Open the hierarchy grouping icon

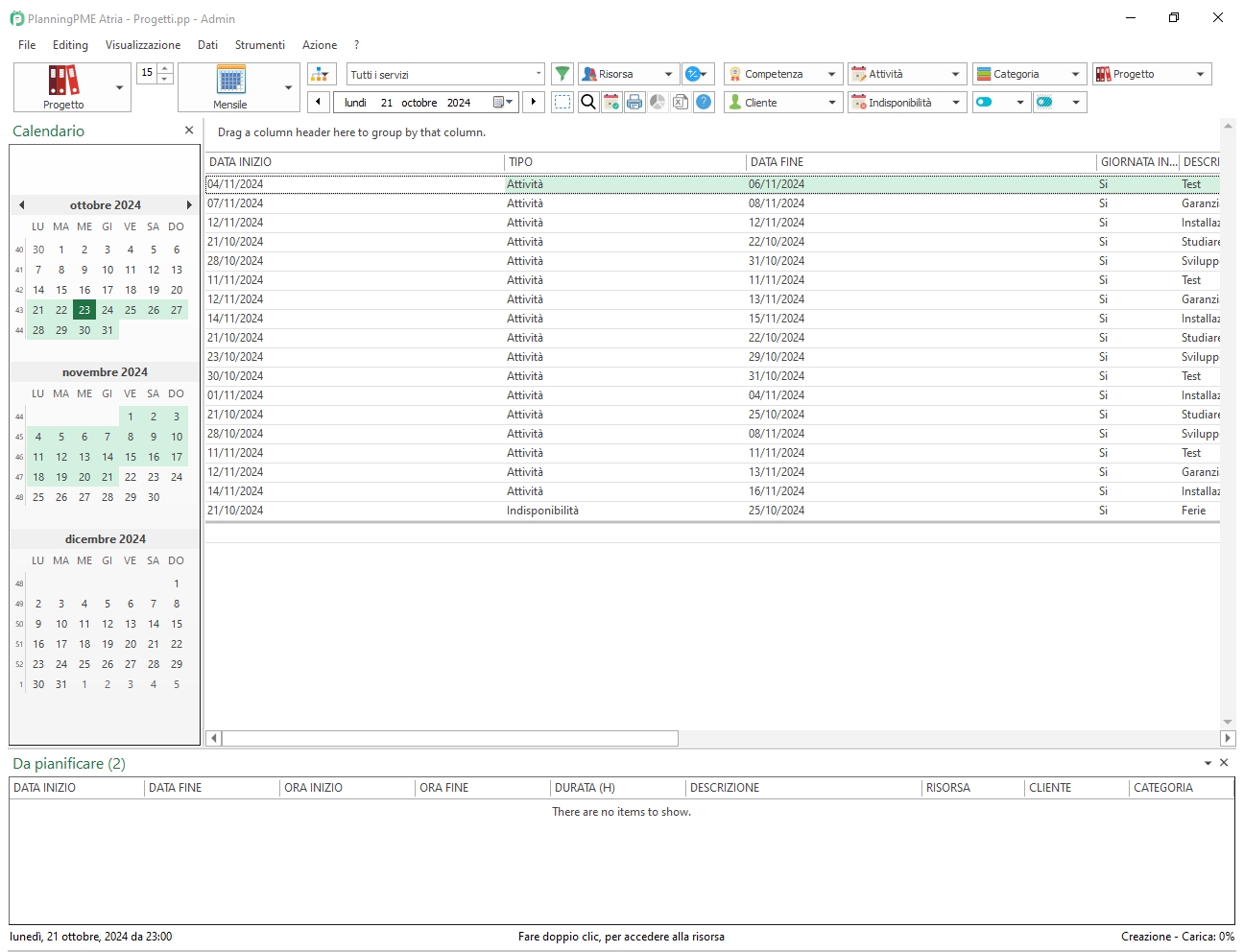click(322, 74)
